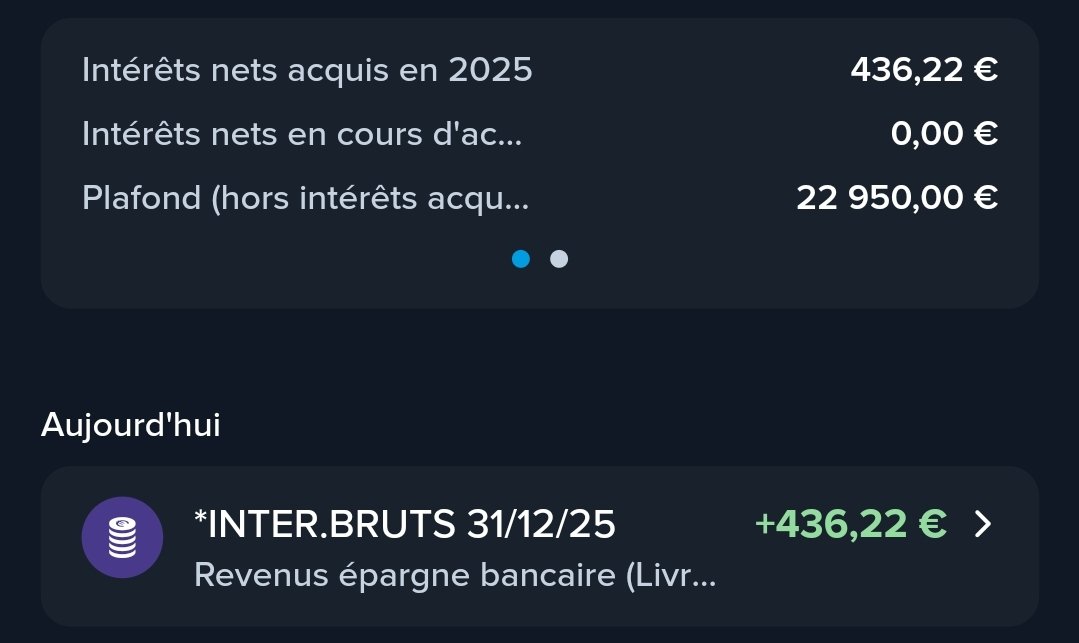Tap the 0,00 € accruing interest value
The image size is (1079, 643).
pos(943,134)
